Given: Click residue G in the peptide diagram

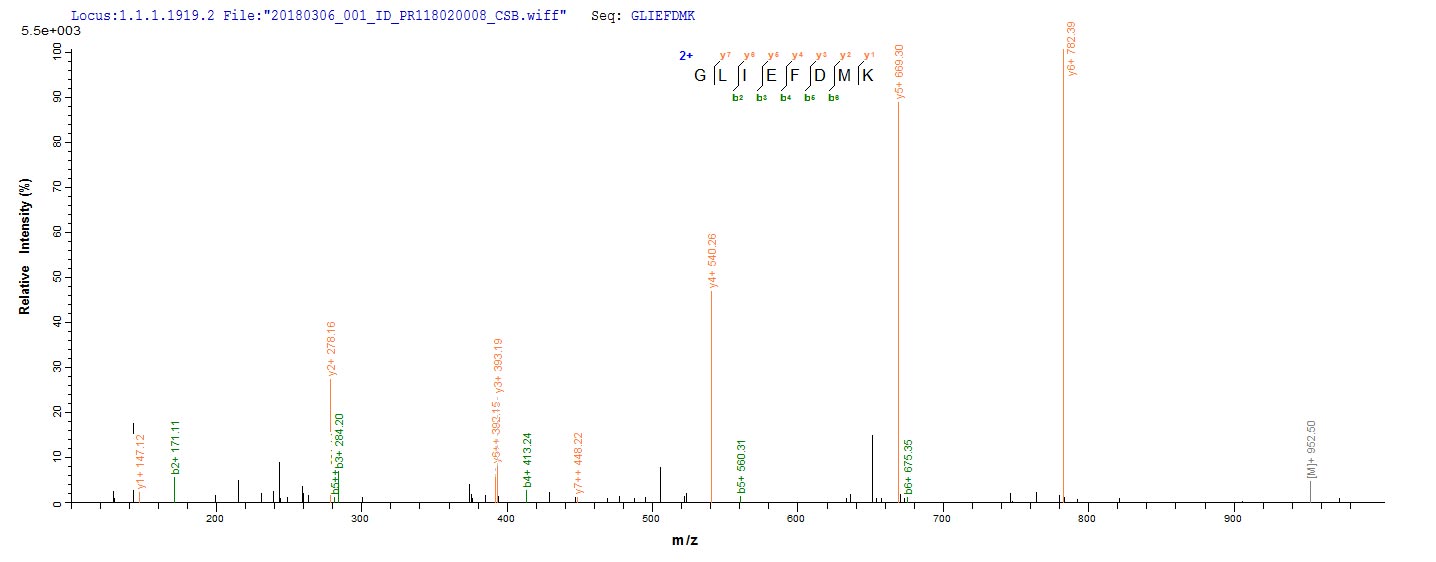Looking at the screenshot, I should 700,76.
